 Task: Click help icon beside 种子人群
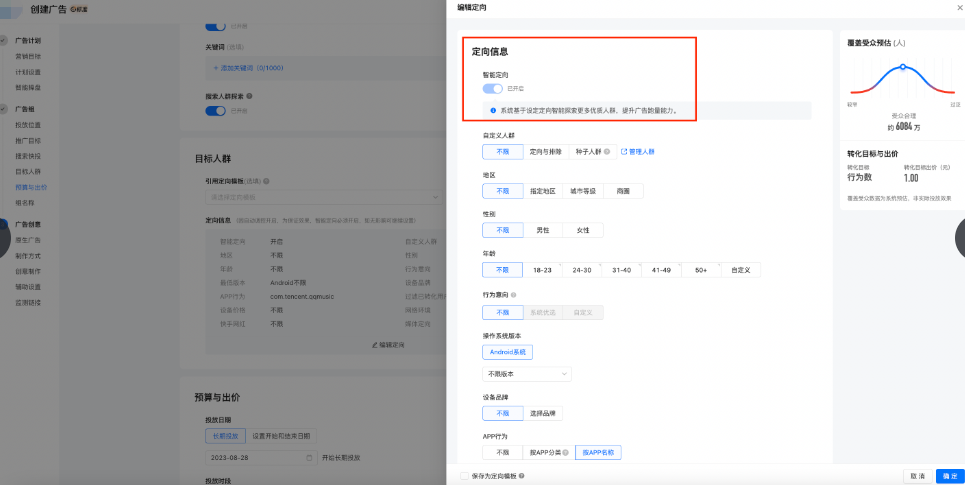[x=607, y=151]
